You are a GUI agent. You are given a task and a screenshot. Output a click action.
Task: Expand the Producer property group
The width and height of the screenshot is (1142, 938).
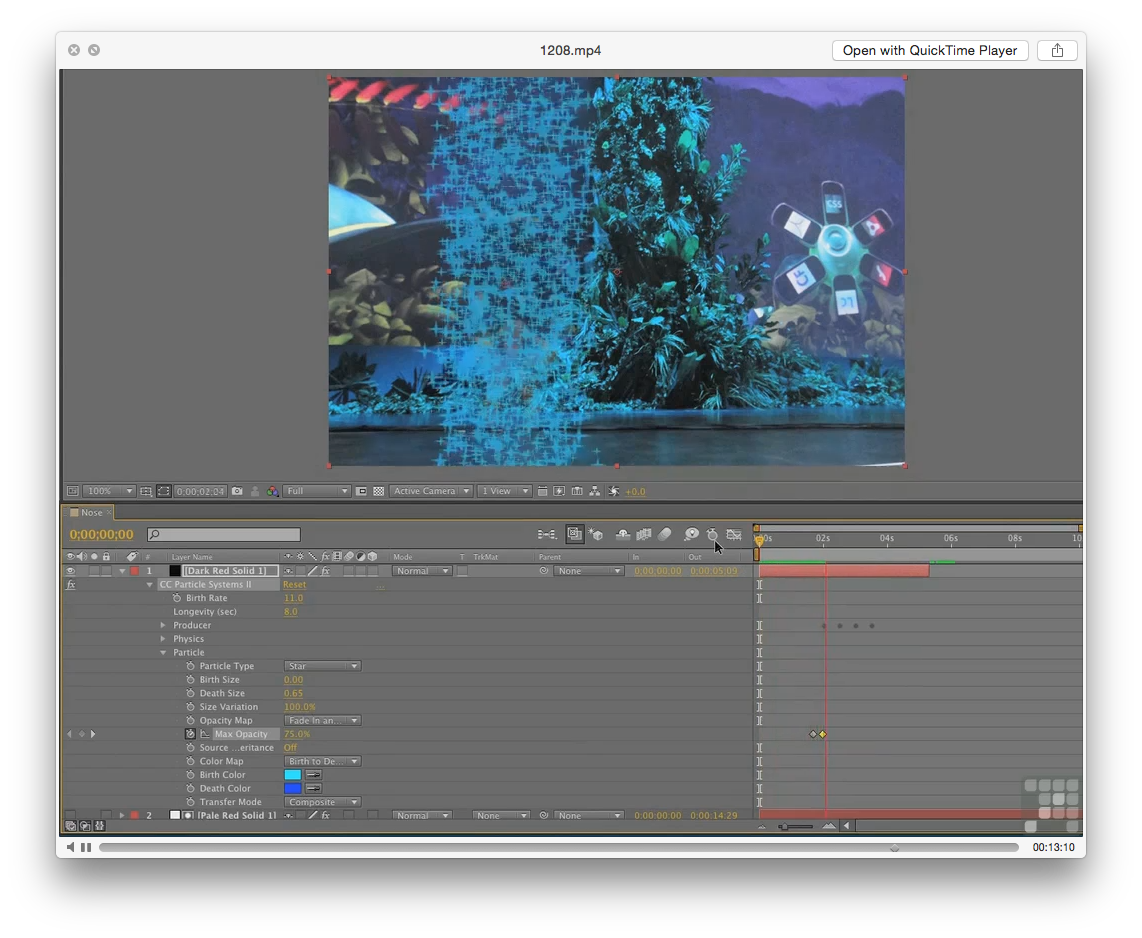(163, 626)
